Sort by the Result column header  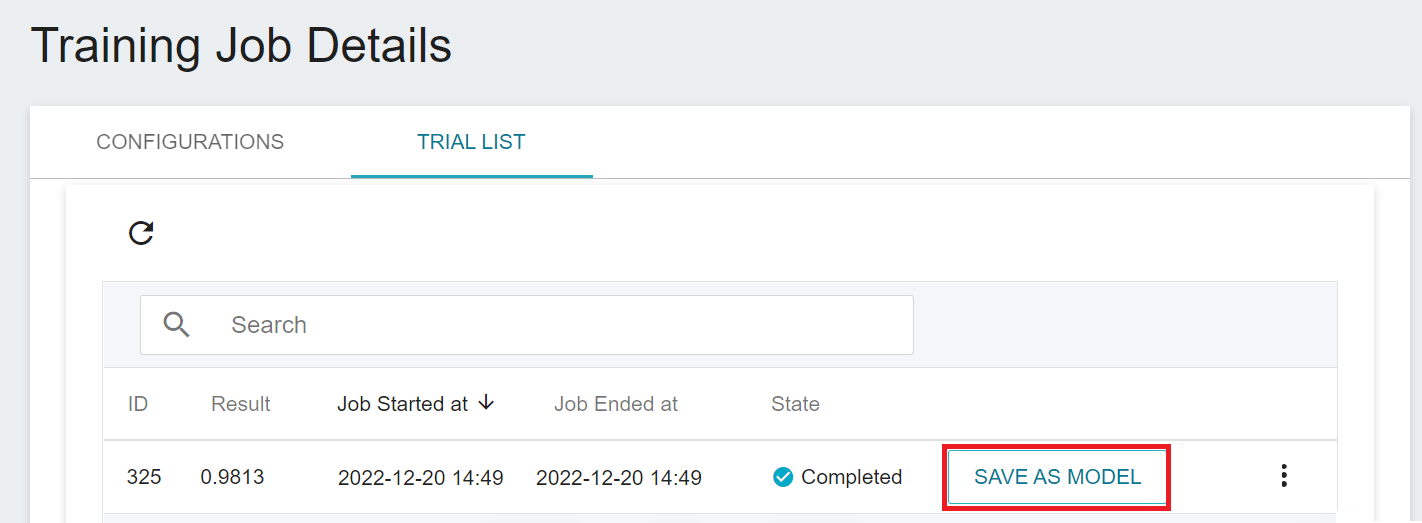241,404
